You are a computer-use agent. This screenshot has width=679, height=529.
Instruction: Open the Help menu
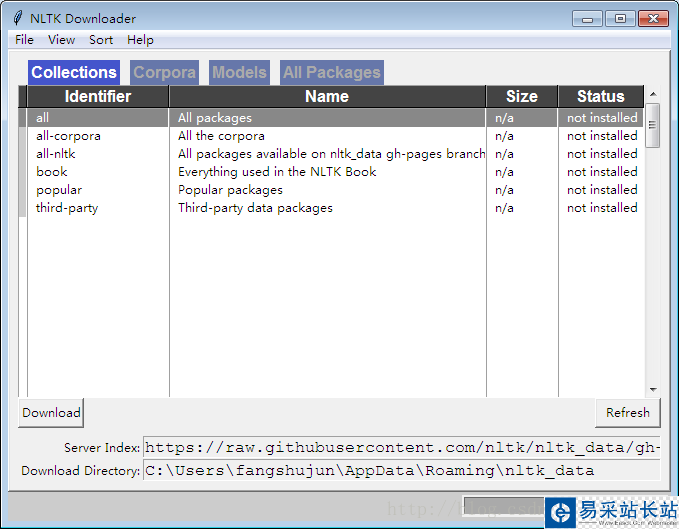coord(140,40)
